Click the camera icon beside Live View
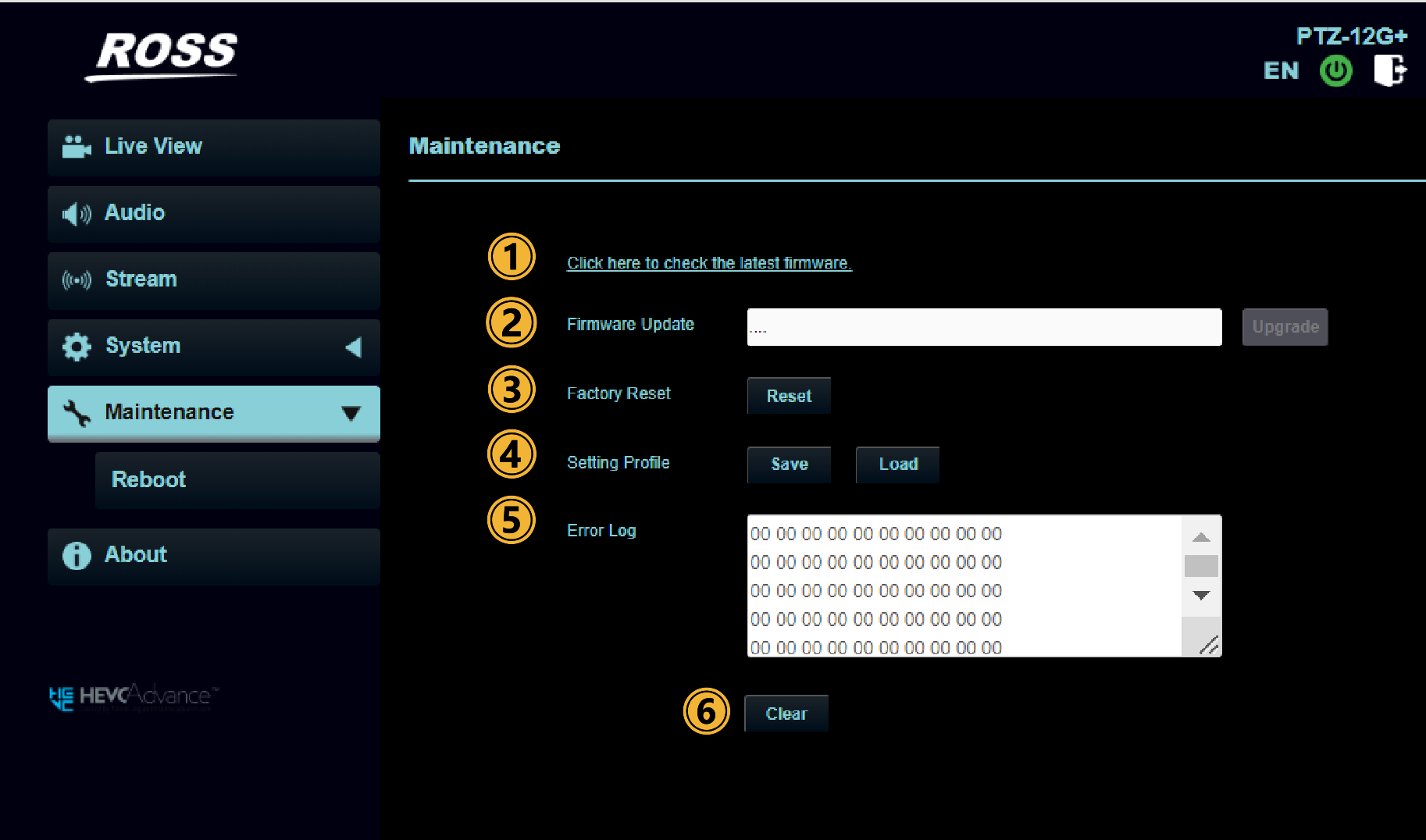1426x840 pixels. 76,147
